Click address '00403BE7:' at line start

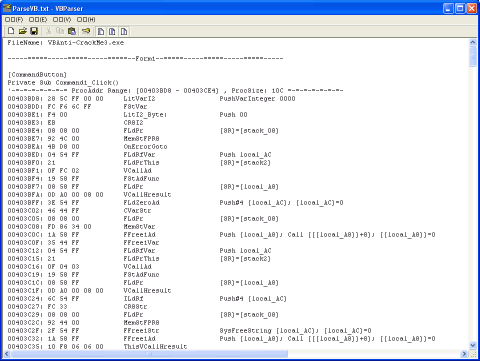pyautogui.click(x=25, y=139)
